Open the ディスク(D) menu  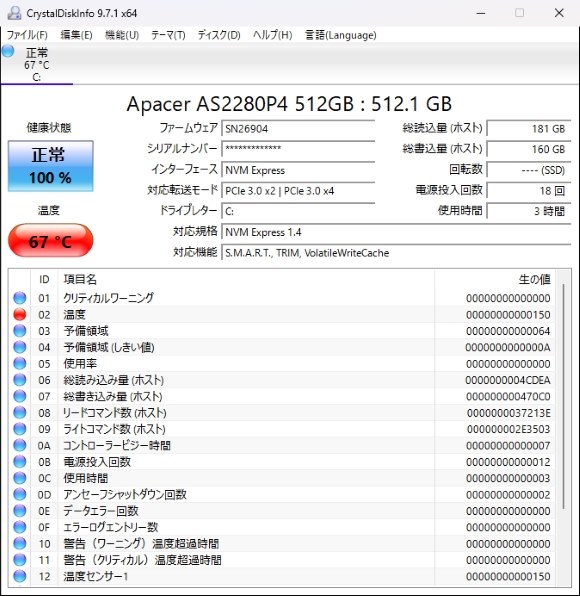click(x=219, y=35)
